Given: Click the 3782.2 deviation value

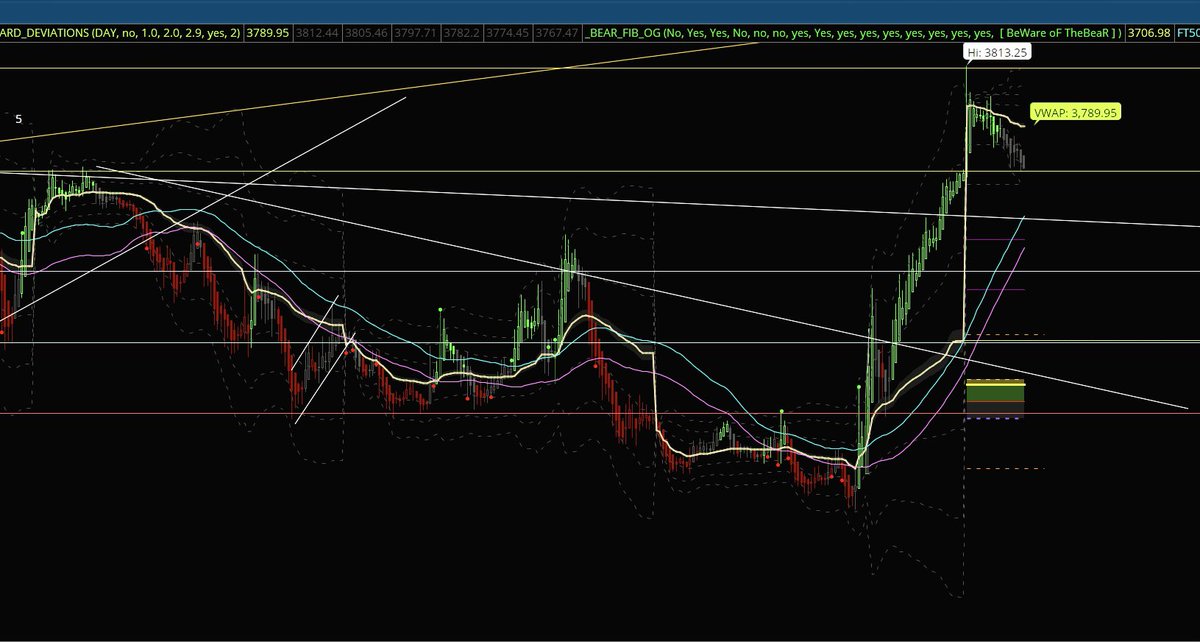Looking at the screenshot, I should [463, 33].
